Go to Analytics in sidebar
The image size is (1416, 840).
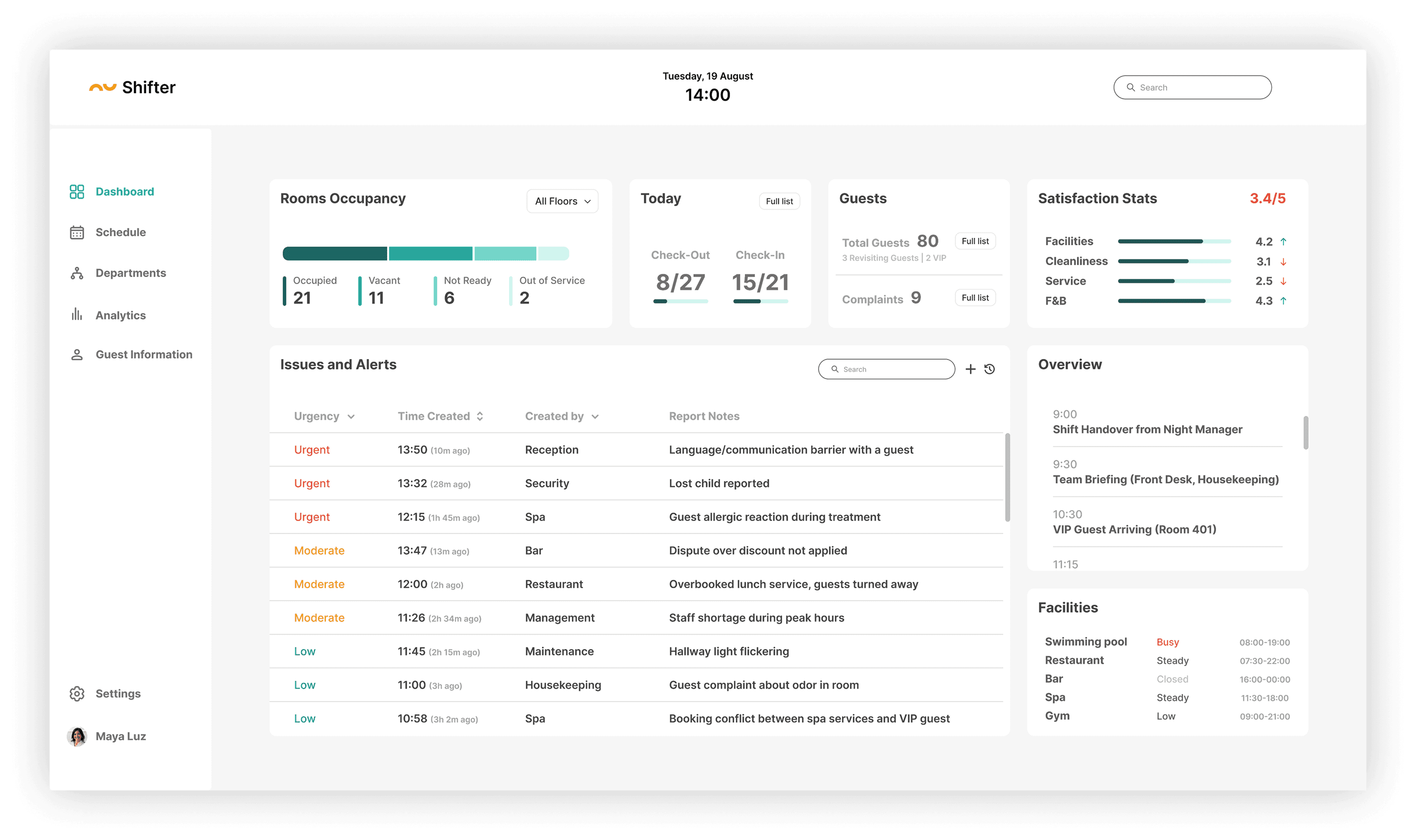(x=120, y=315)
